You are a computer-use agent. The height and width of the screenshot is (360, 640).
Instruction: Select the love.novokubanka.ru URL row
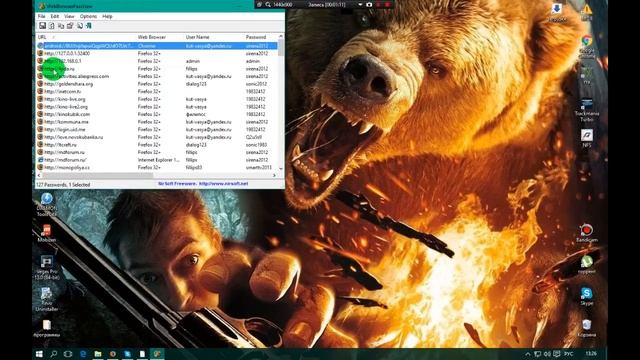click(157, 137)
